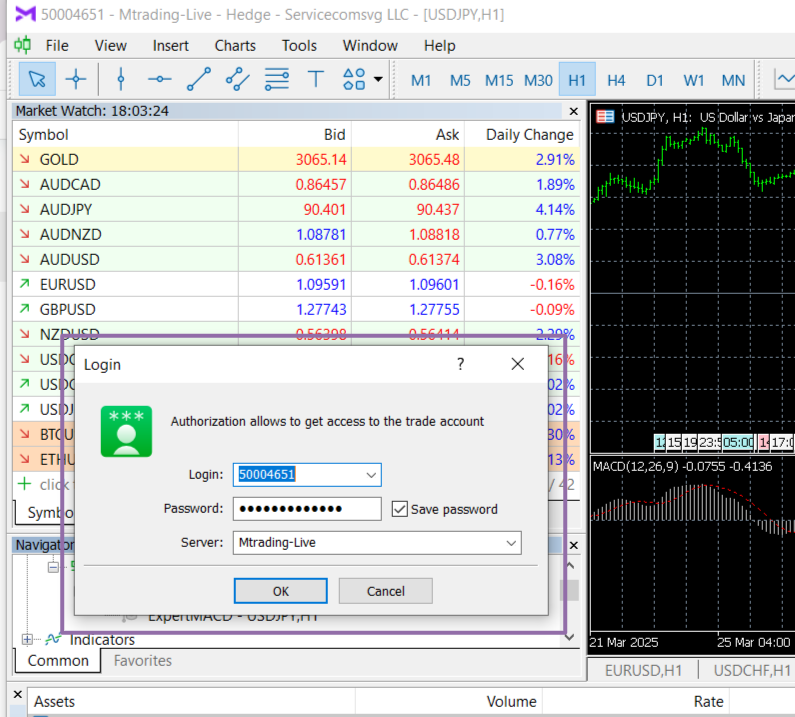Close the Login dialog

click(x=517, y=364)
